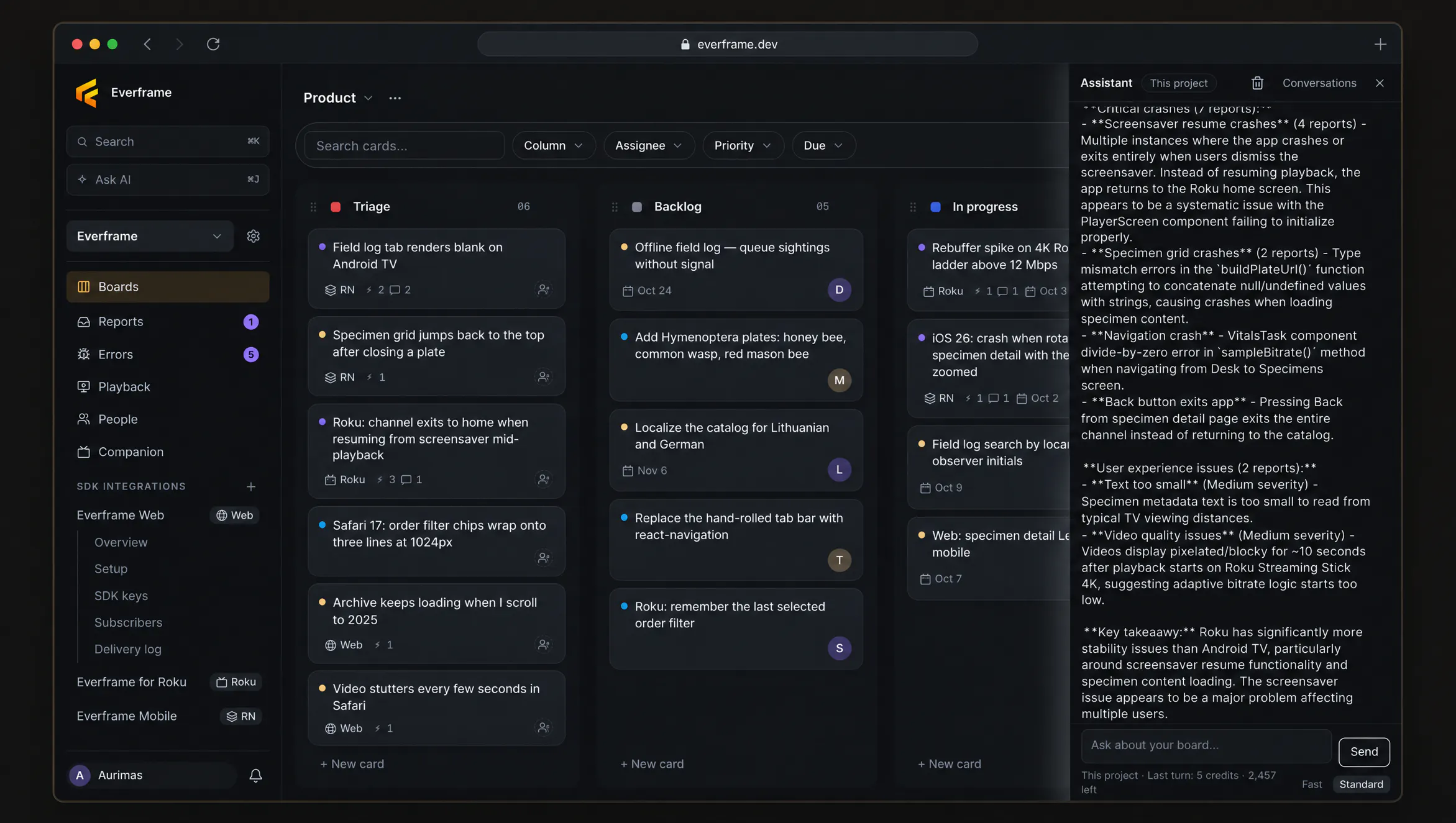1456x823 pixels.
Task: Open a new browser tab with plus icon
Action: tap(1380, 44)
